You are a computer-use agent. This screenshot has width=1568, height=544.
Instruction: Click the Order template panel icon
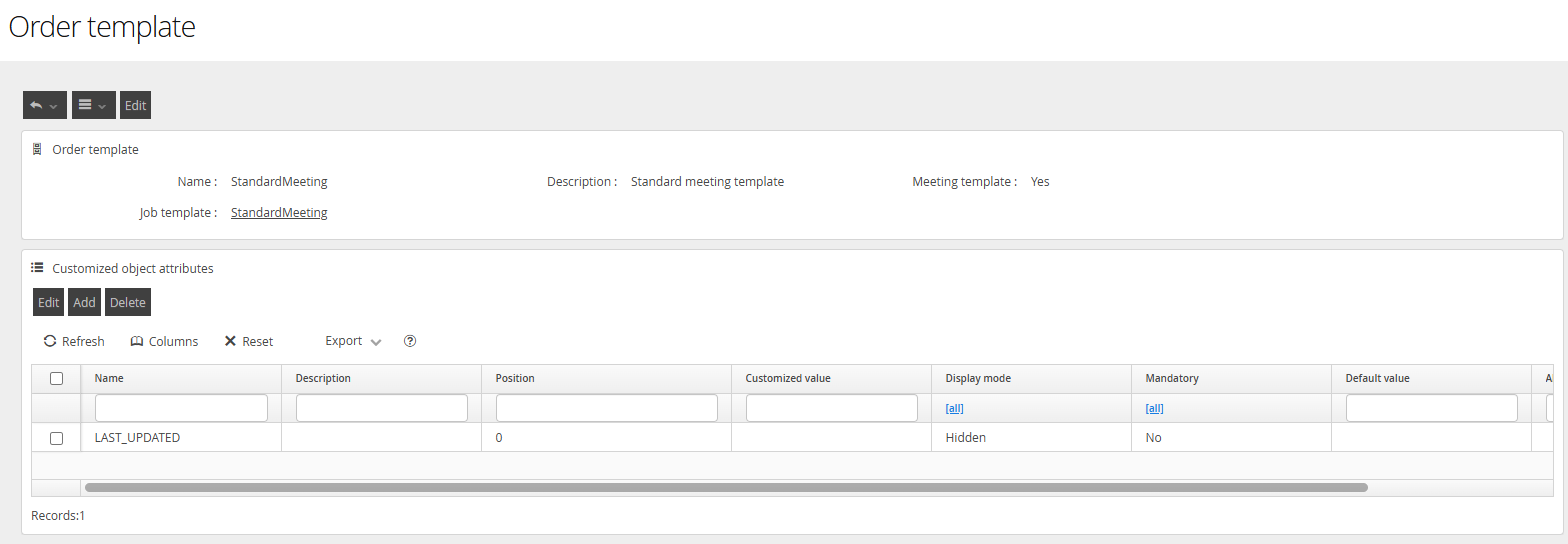click(37, 149)
